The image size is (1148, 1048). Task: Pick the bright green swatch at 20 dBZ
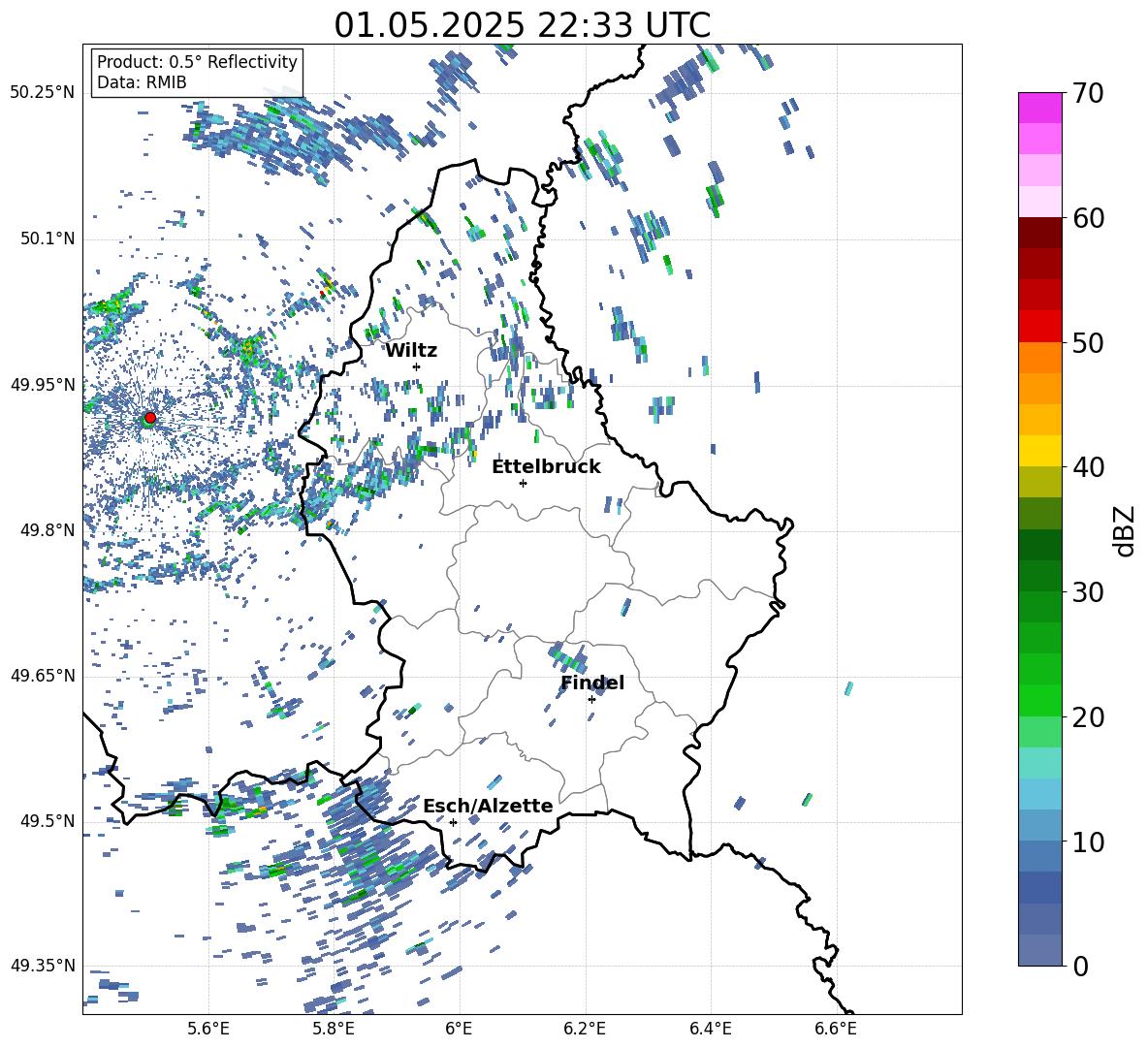pyautogui.click(x=1039, y=700)
